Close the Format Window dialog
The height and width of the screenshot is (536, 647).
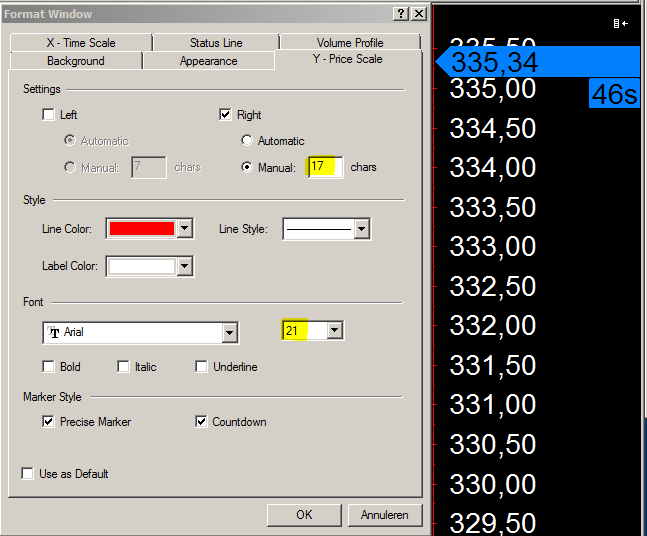[x=419, y=14]
